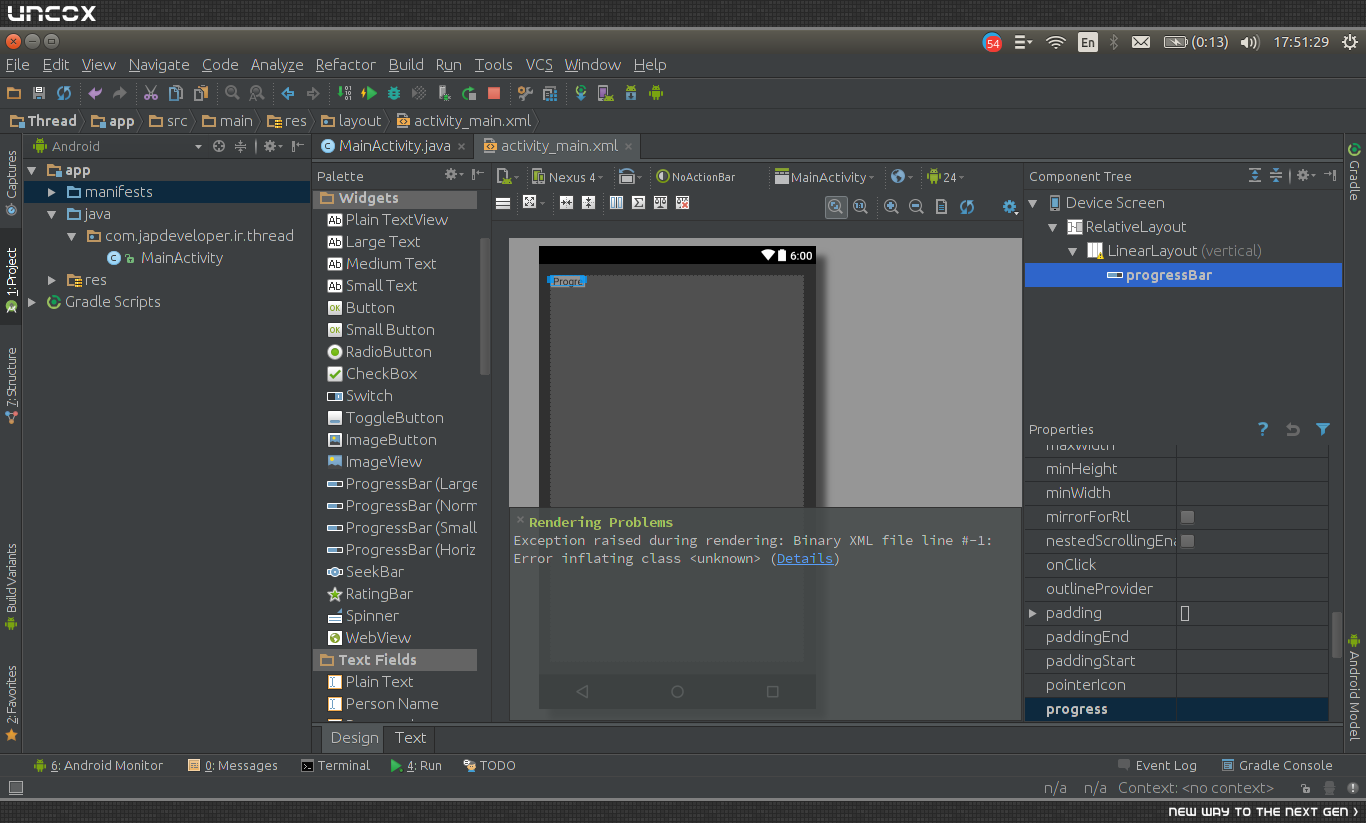Open the system volume indicator

click(1249, 42)
